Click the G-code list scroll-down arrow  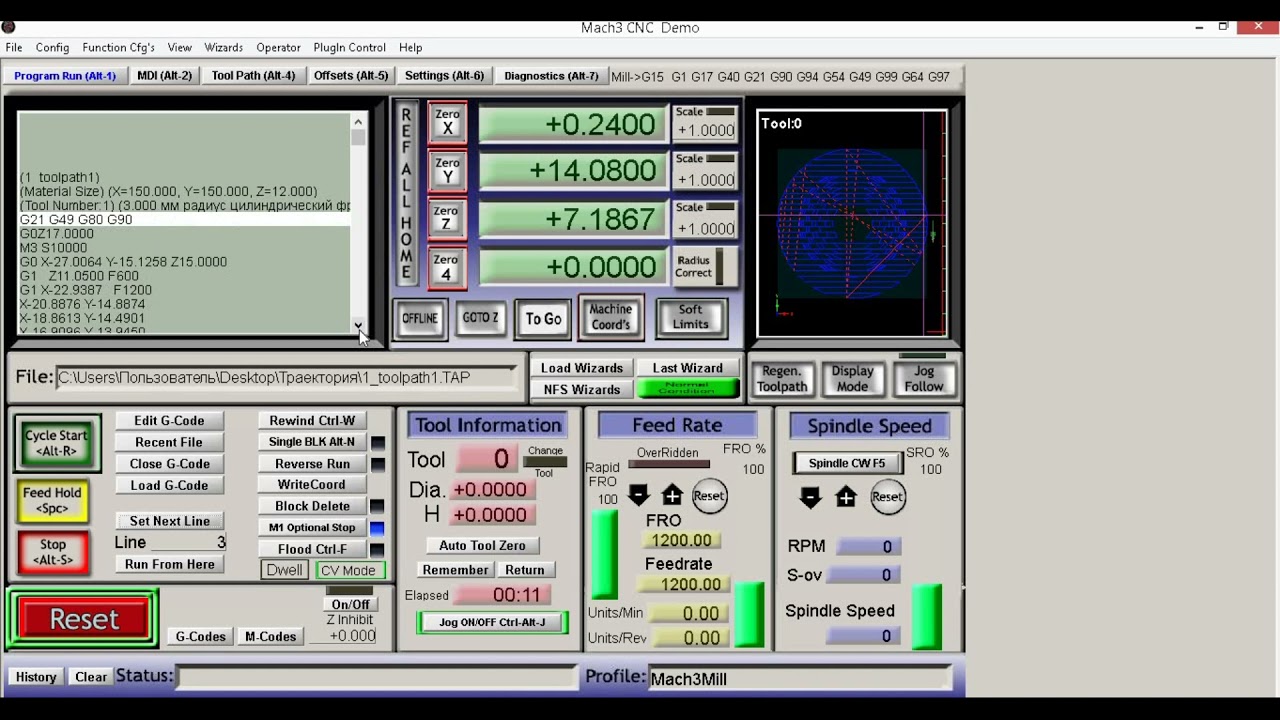point(358,325)
